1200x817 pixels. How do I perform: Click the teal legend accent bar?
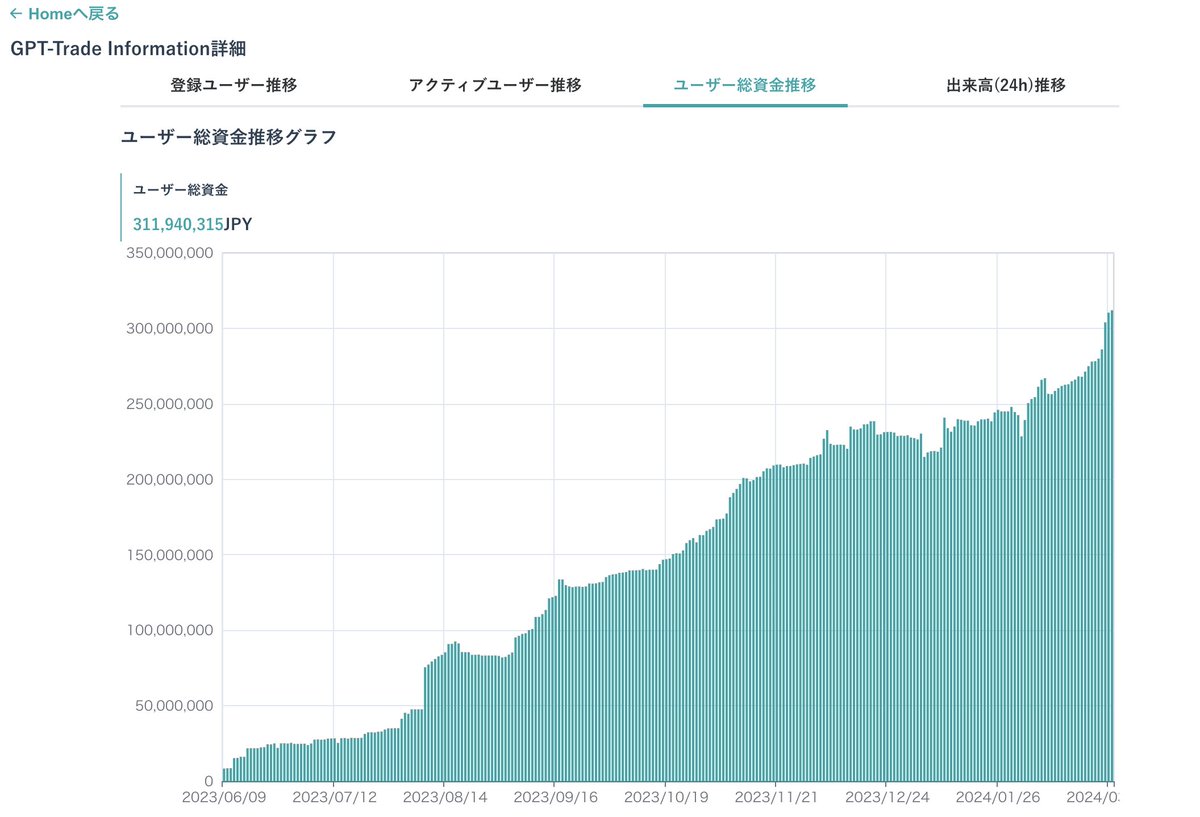tap(121, 206)
